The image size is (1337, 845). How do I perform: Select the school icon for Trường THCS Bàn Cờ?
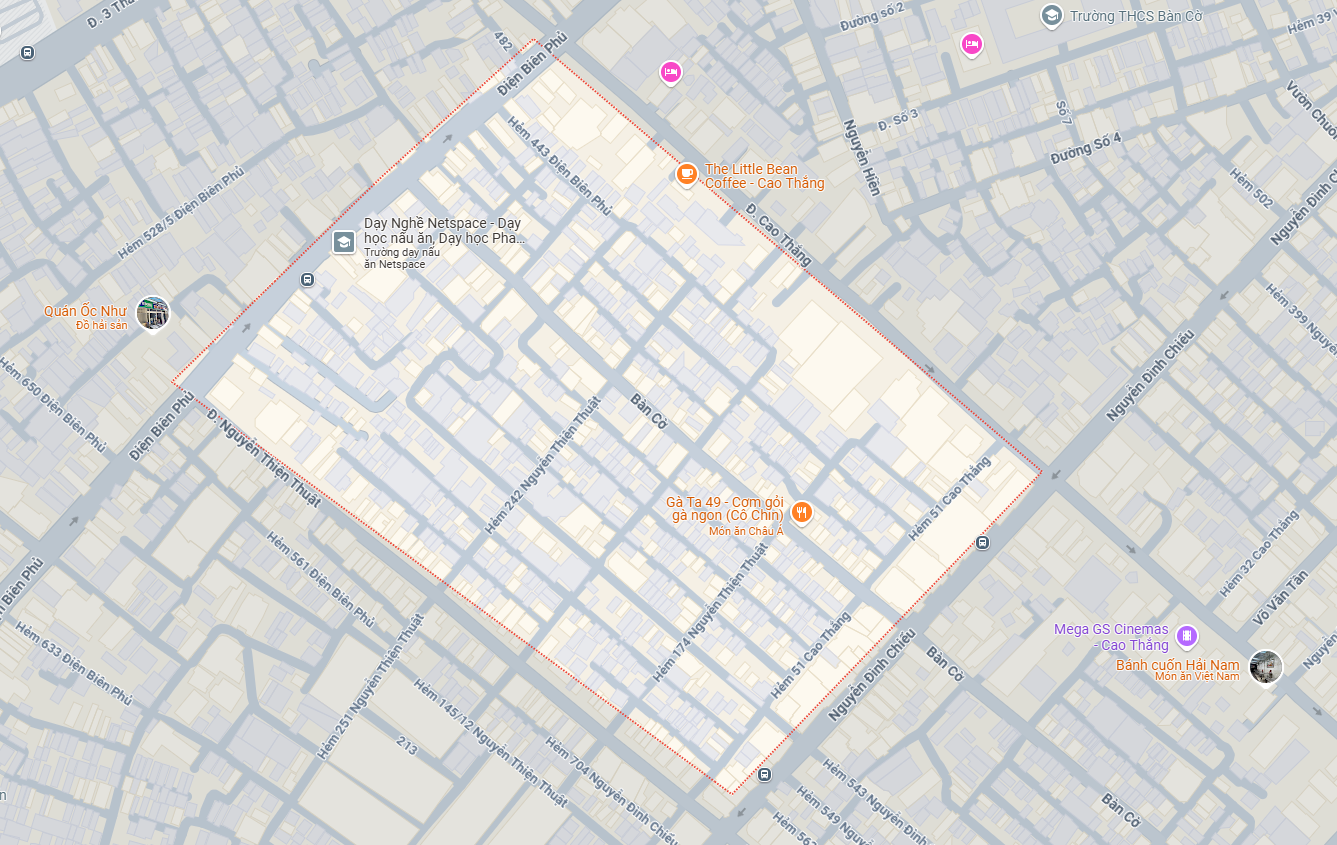click(1051, 15)
